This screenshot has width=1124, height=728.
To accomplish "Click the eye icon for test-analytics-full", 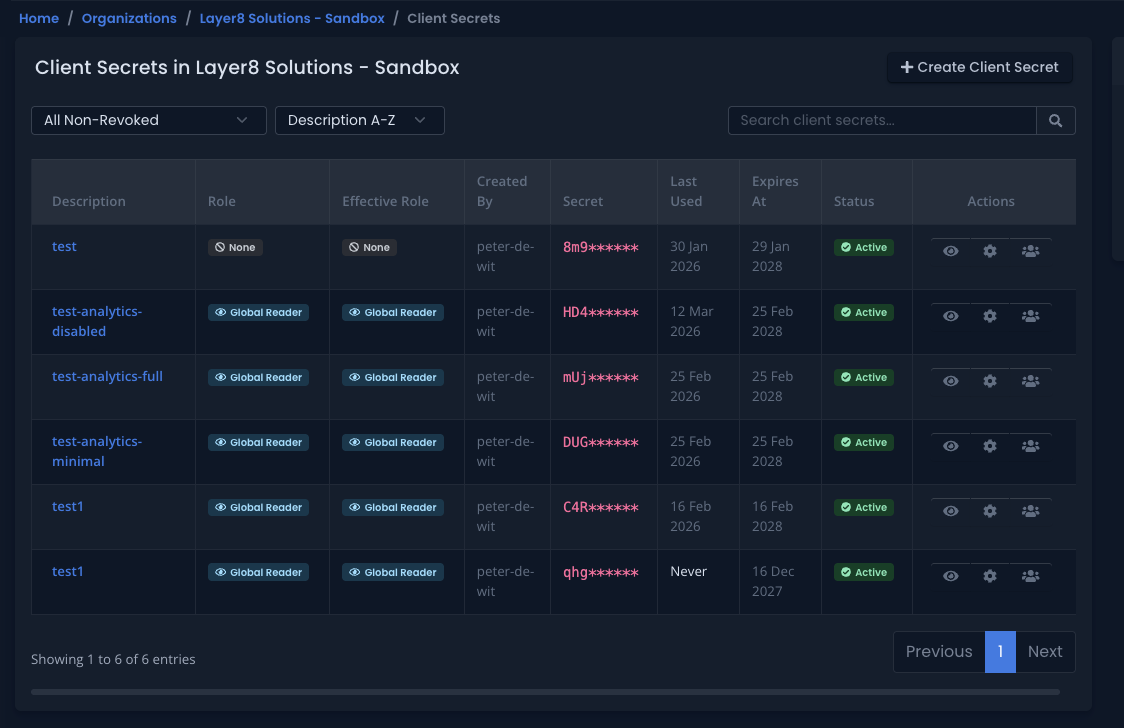I will coord(951,381).
